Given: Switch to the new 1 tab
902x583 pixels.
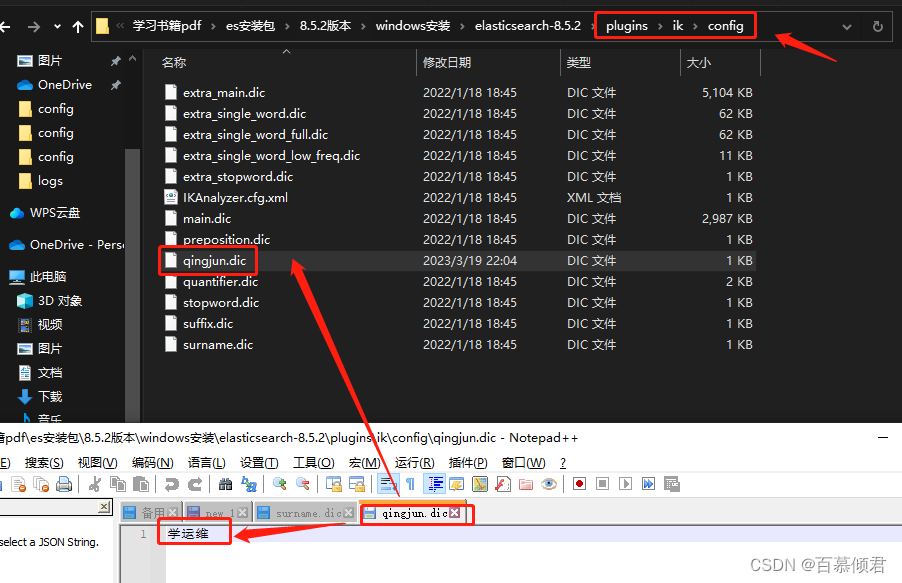Looking at the screenshot, I should (x=217, y=513).
